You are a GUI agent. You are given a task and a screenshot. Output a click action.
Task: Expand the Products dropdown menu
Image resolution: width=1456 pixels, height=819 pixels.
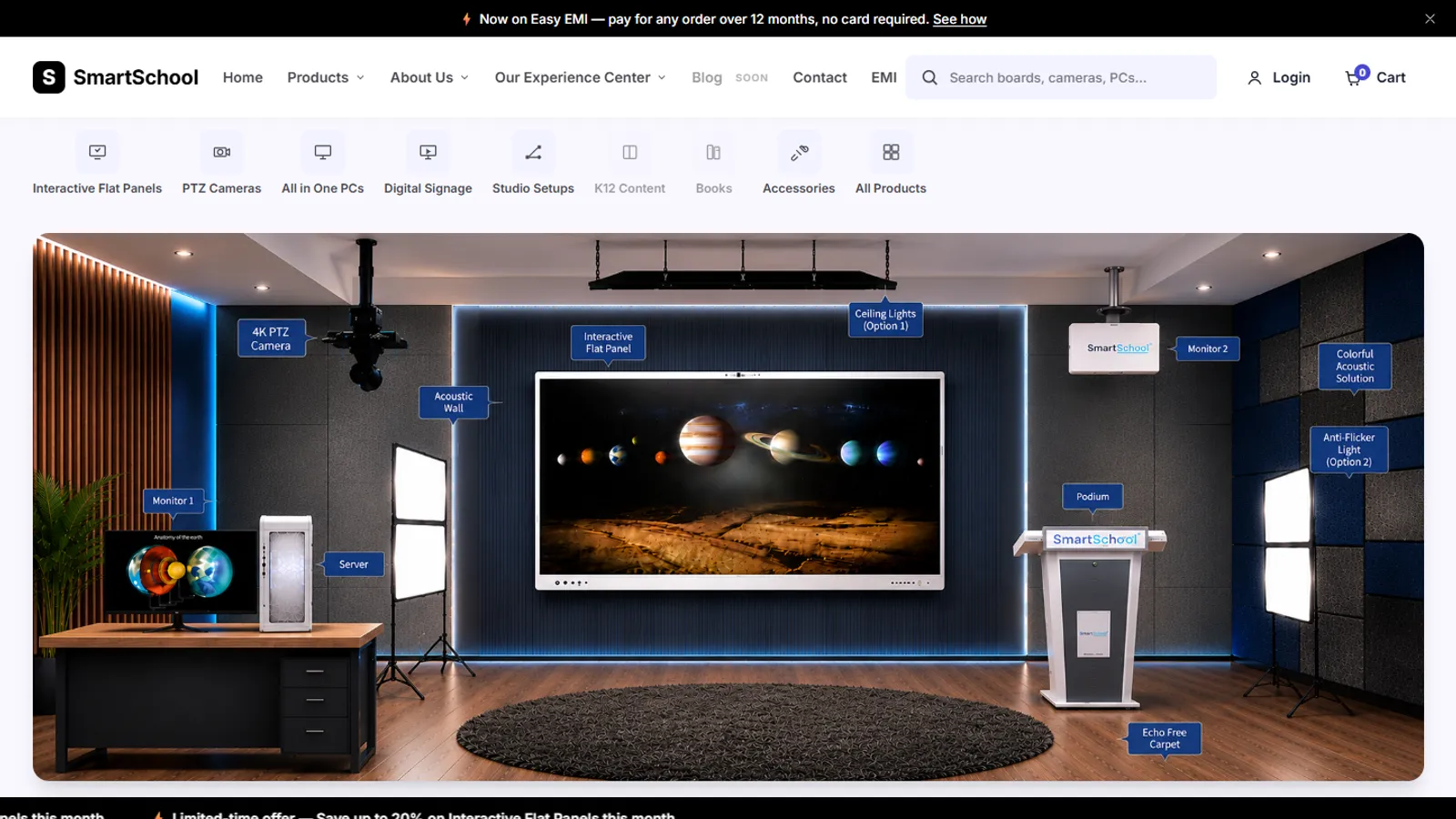[x=326, y=77]
